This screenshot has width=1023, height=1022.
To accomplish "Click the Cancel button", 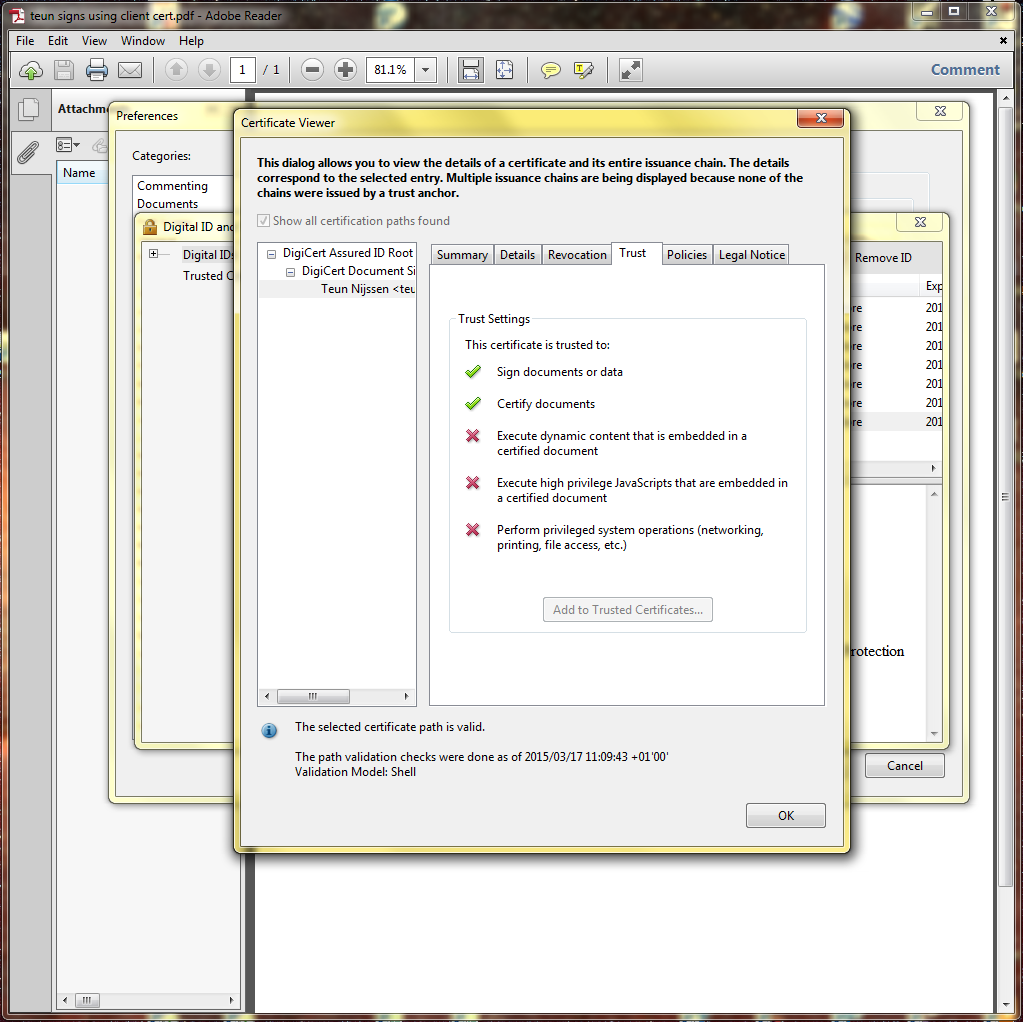I will [904, 766].
